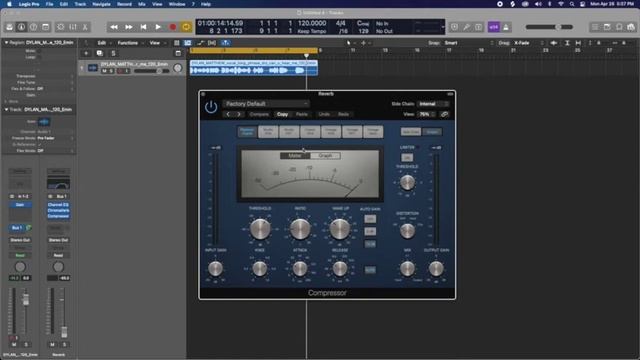
Task: Switch to the Graph display tab
Action: click(x=325, y=156)
